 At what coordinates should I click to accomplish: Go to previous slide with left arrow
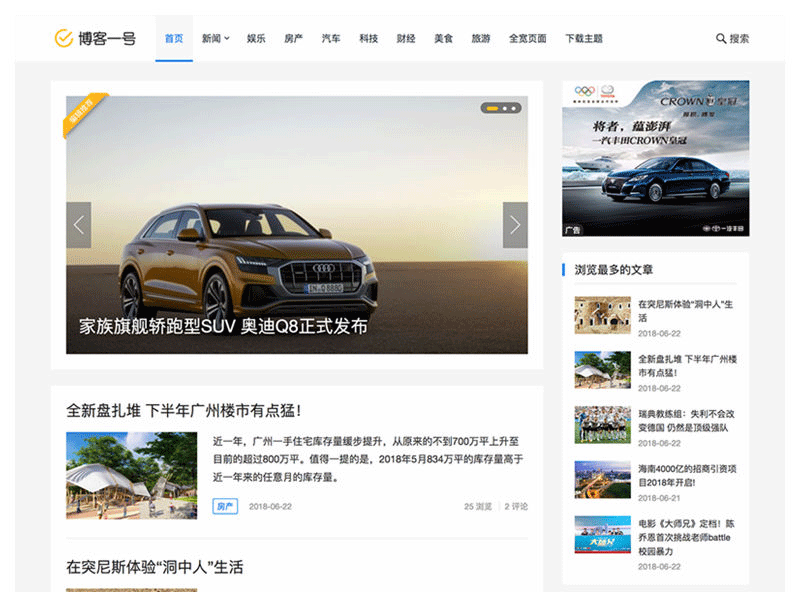coord(79,225)
